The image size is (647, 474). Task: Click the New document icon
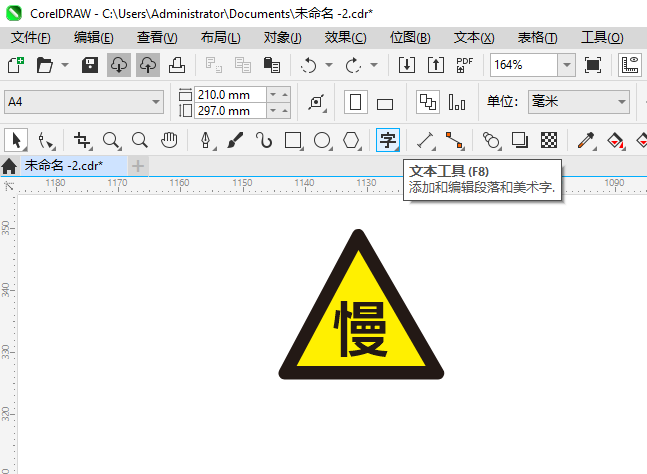point(16,65)
